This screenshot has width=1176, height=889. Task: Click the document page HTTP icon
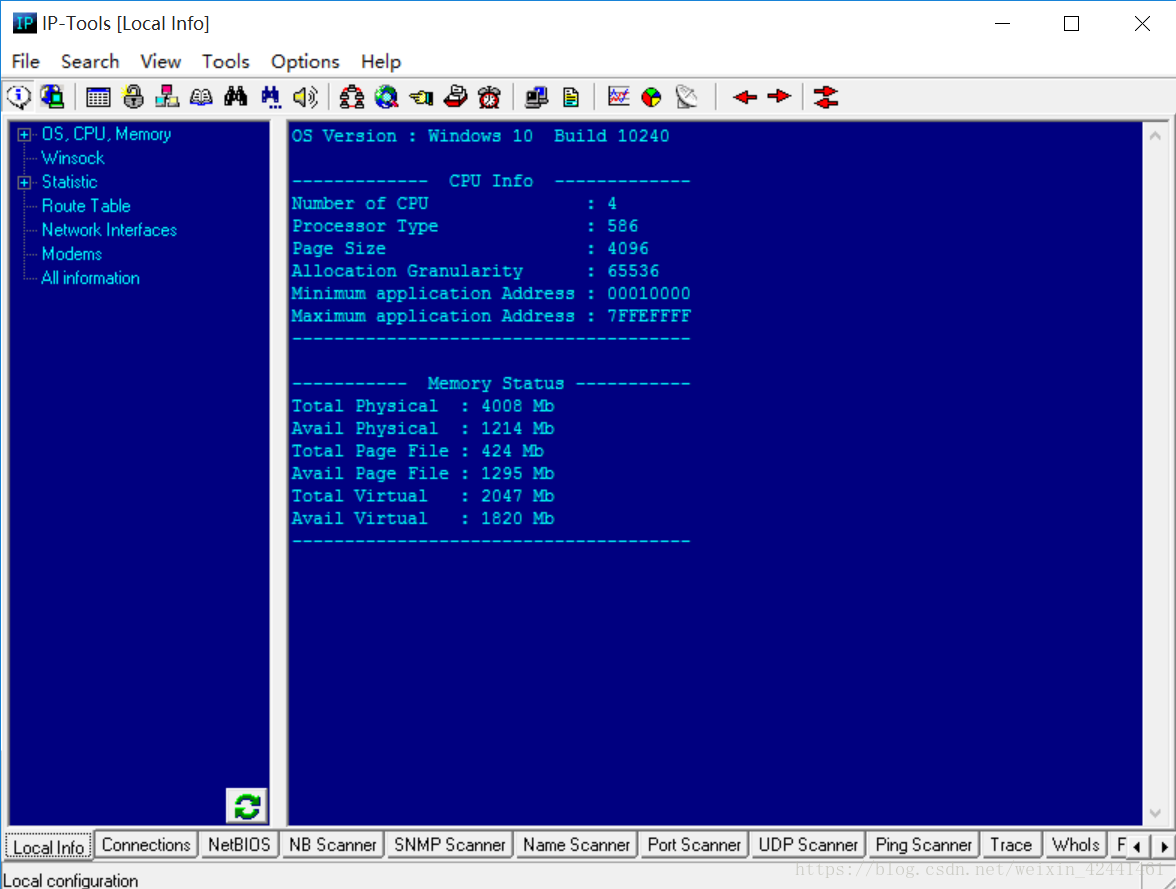[x=571, y=97]
